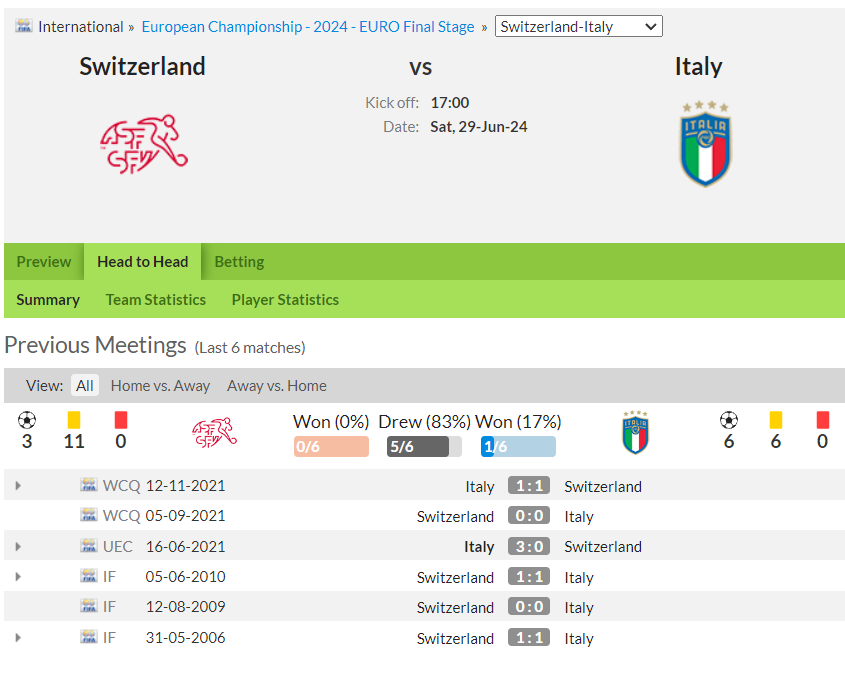Click the 3:0 score of Italy-Switzerland match
Image resolution: width=845 pixels, height=680 pixels.
[x=529, y=546]
